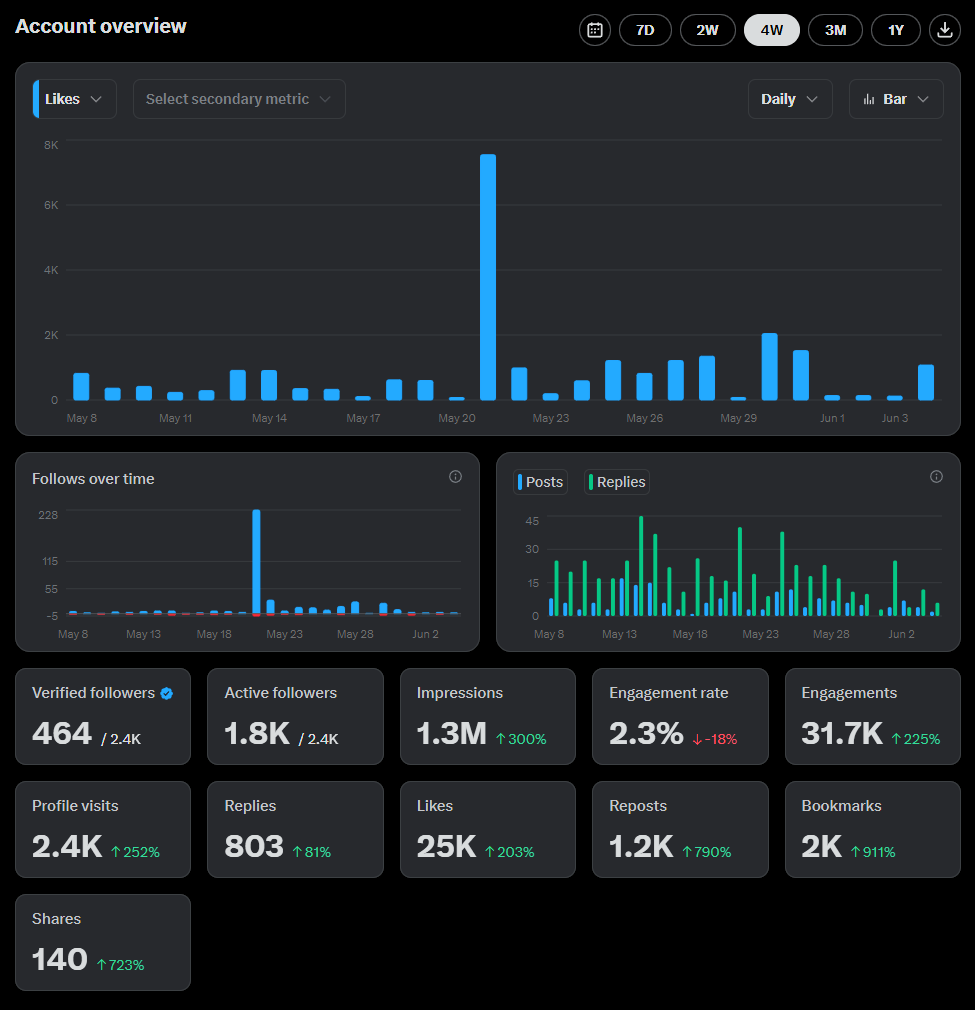
Task: Click the tallest bar in Follows over time
Action: [x=256, y=562]
